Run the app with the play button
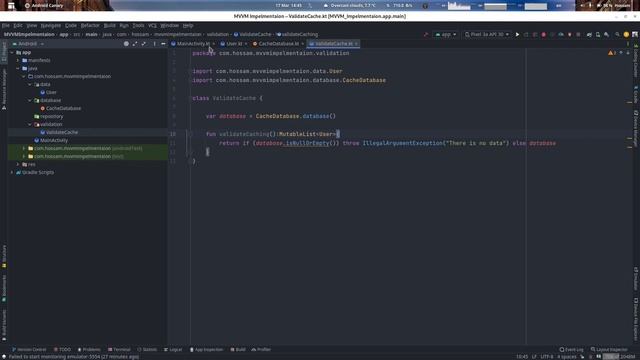Screen dimensions: 640x360 point(517,35)
